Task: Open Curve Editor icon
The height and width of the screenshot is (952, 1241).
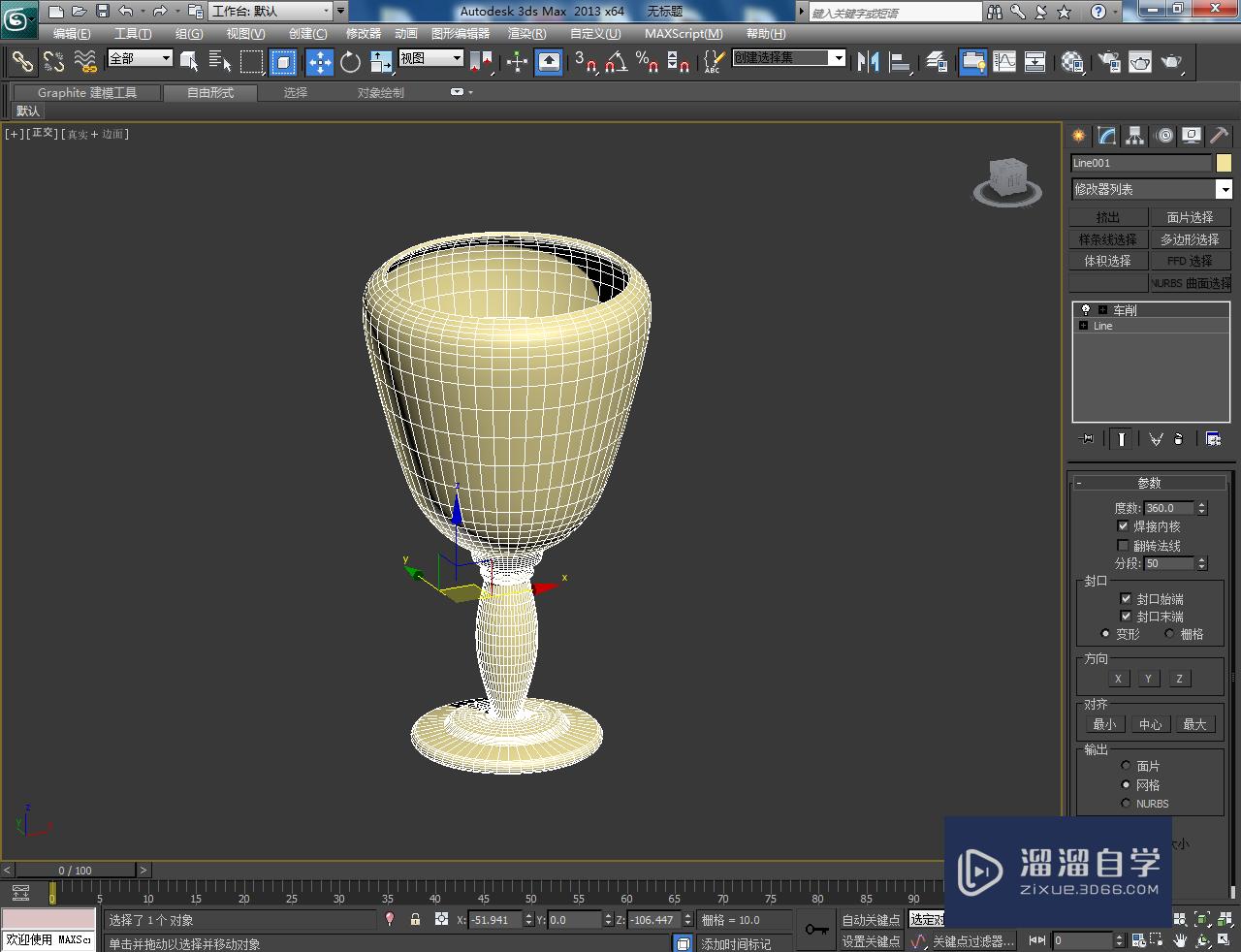Action: tap(1004, 62)
